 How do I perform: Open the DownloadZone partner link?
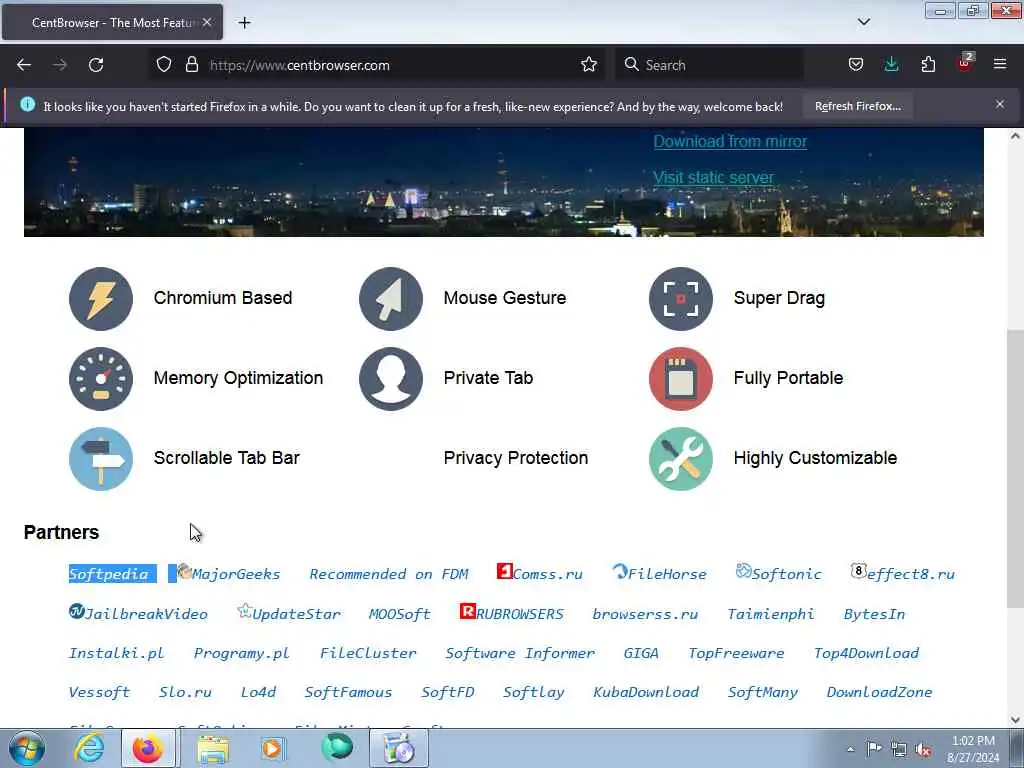[x=879, y=692]
